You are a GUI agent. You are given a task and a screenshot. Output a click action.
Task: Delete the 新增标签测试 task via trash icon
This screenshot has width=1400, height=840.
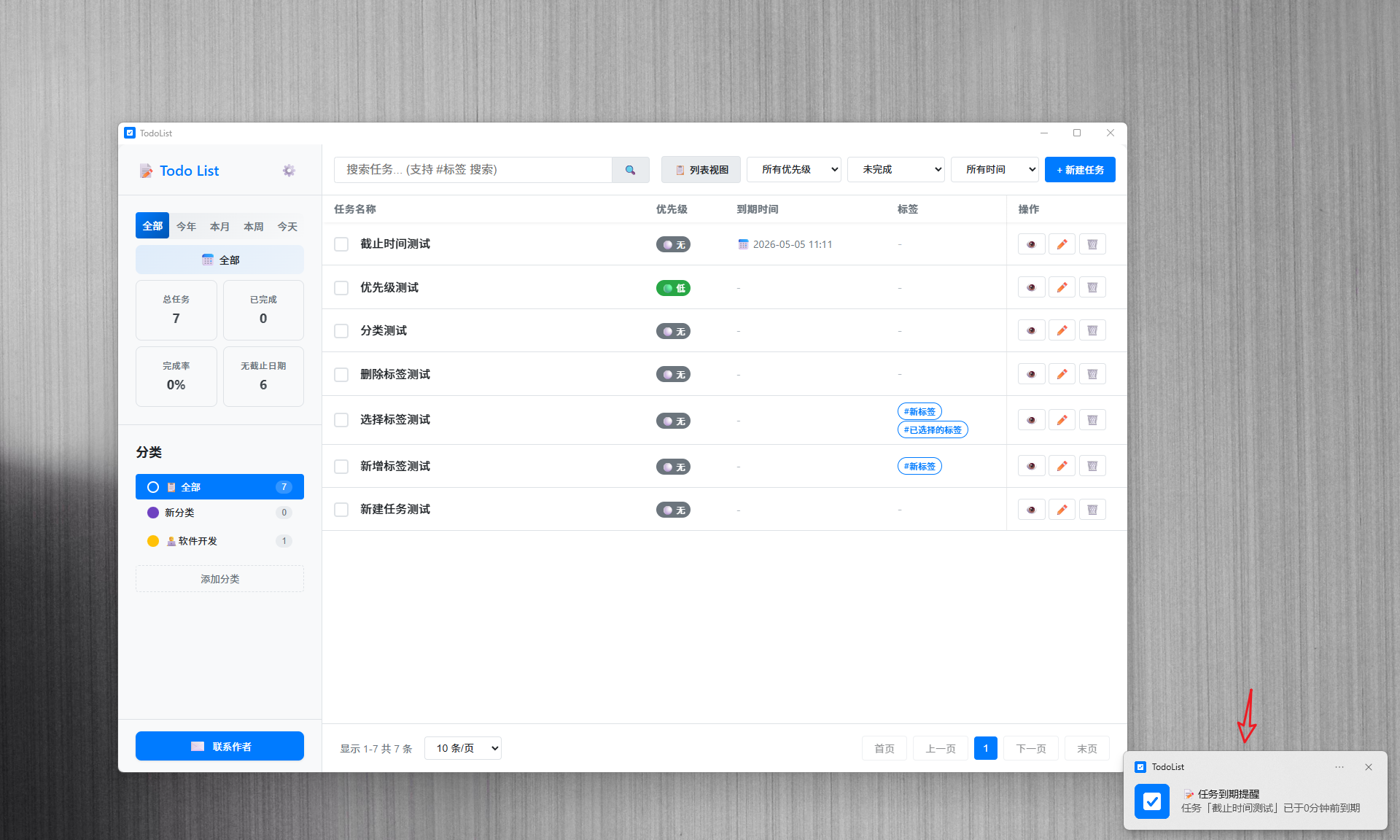[x=1092, y=466]
